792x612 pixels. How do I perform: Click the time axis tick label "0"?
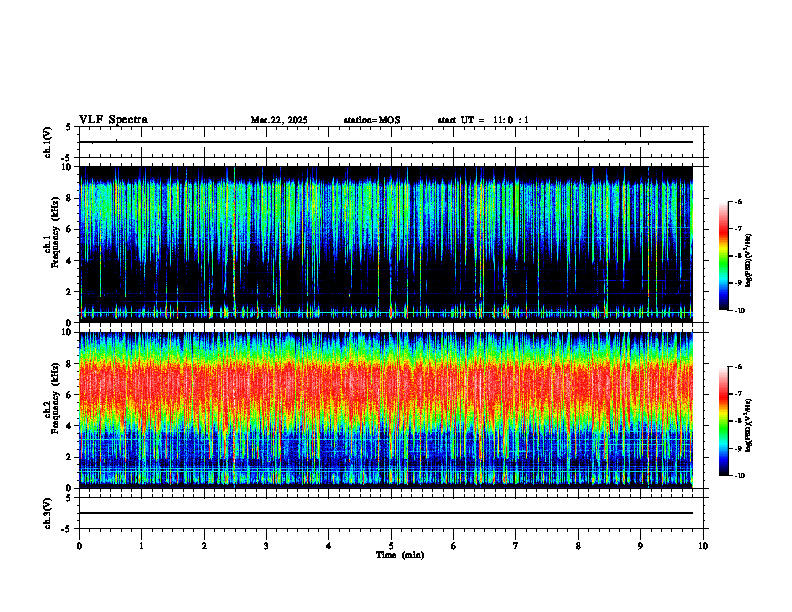(79, 546)
